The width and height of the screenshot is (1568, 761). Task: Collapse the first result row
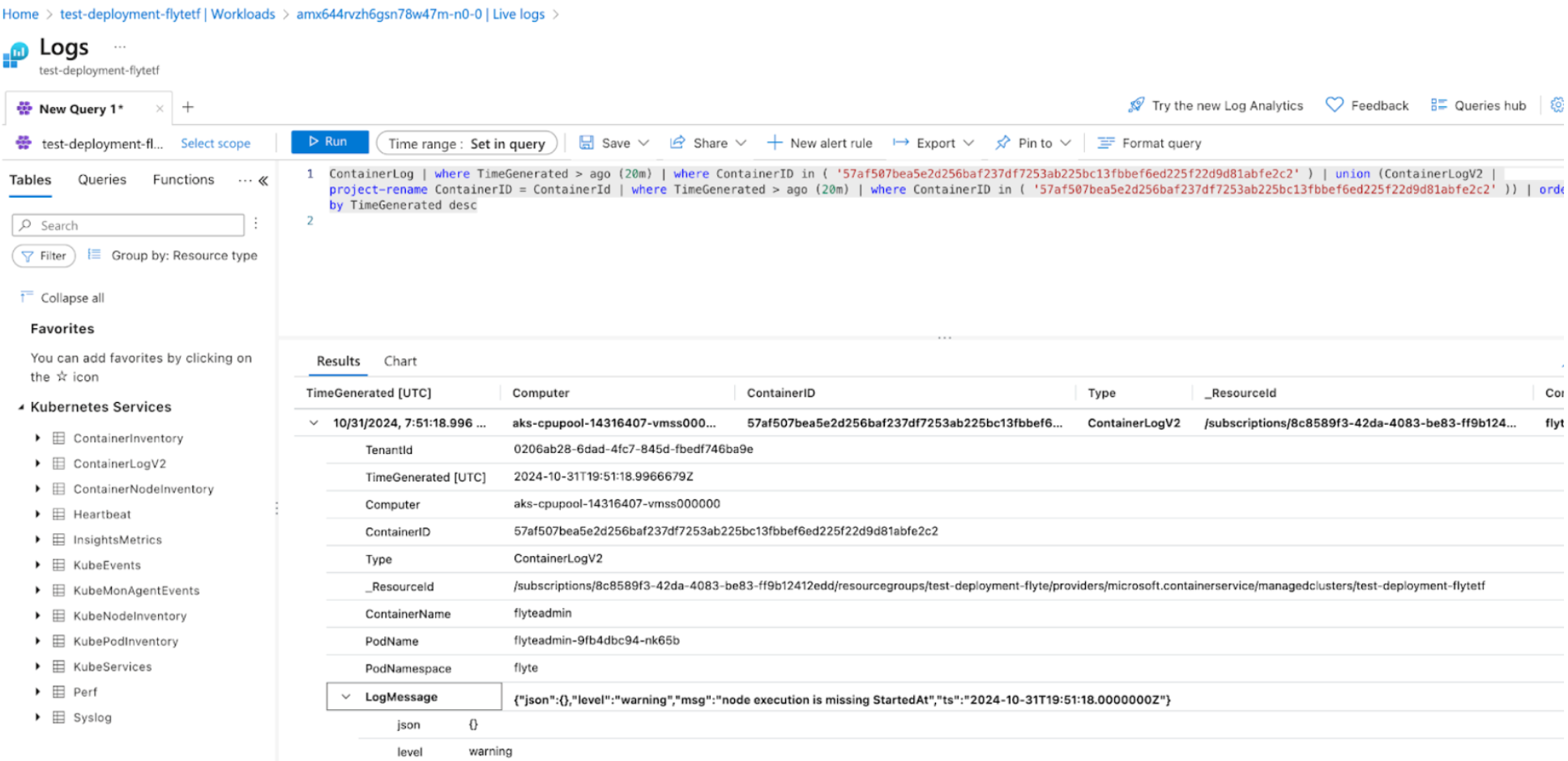[x=314, y=423]
